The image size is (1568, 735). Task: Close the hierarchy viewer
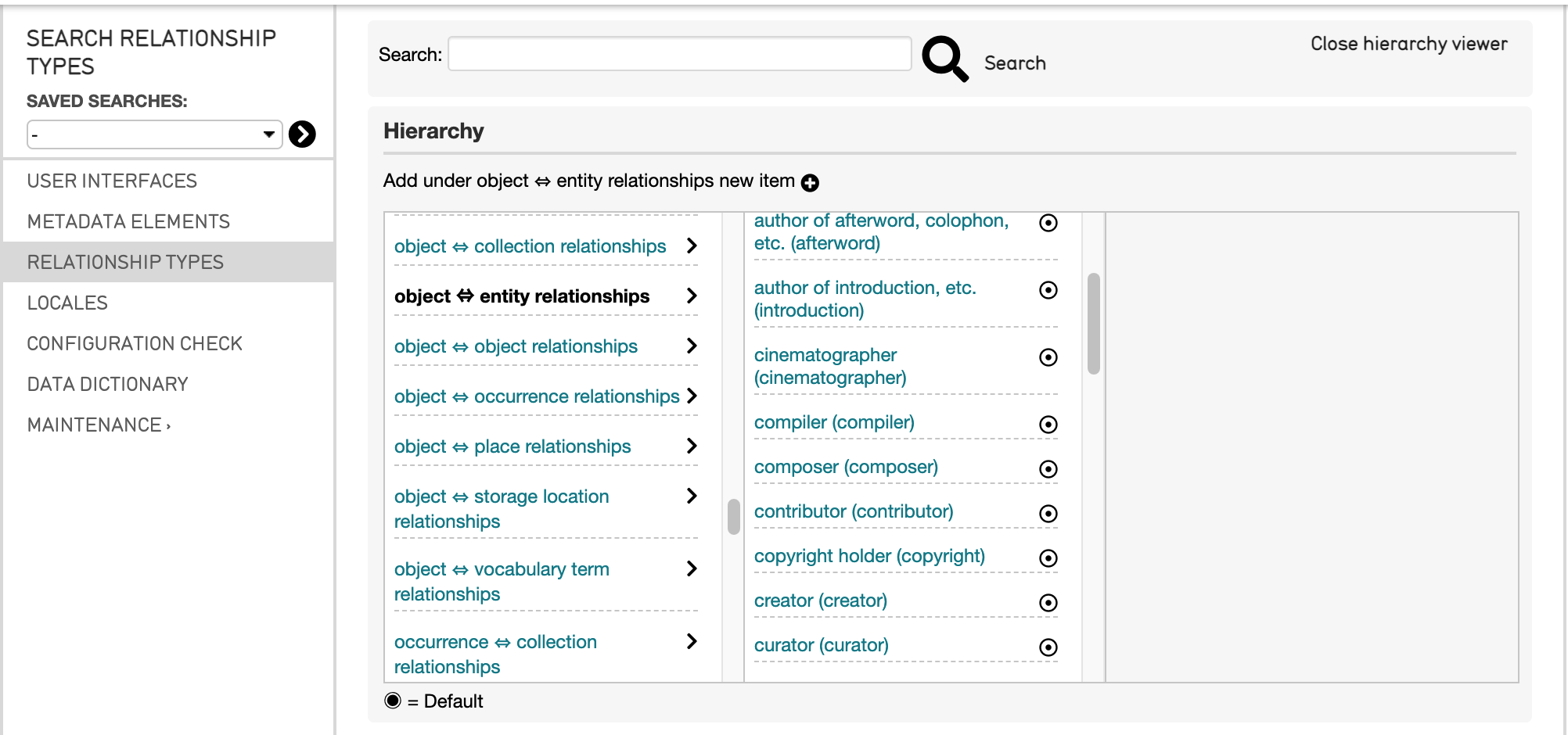(1408, 44)
